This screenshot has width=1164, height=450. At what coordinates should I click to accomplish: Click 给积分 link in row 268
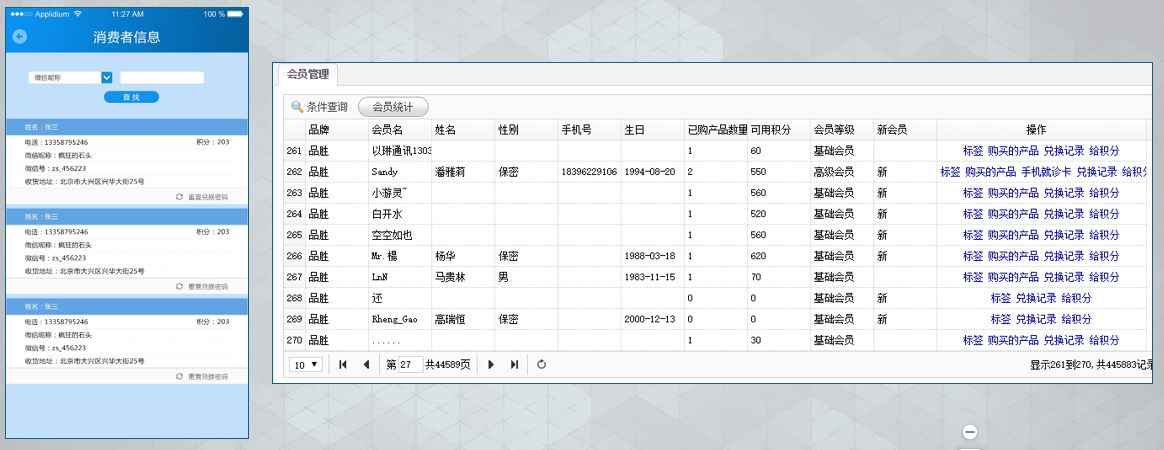(x=1076, y=298)
